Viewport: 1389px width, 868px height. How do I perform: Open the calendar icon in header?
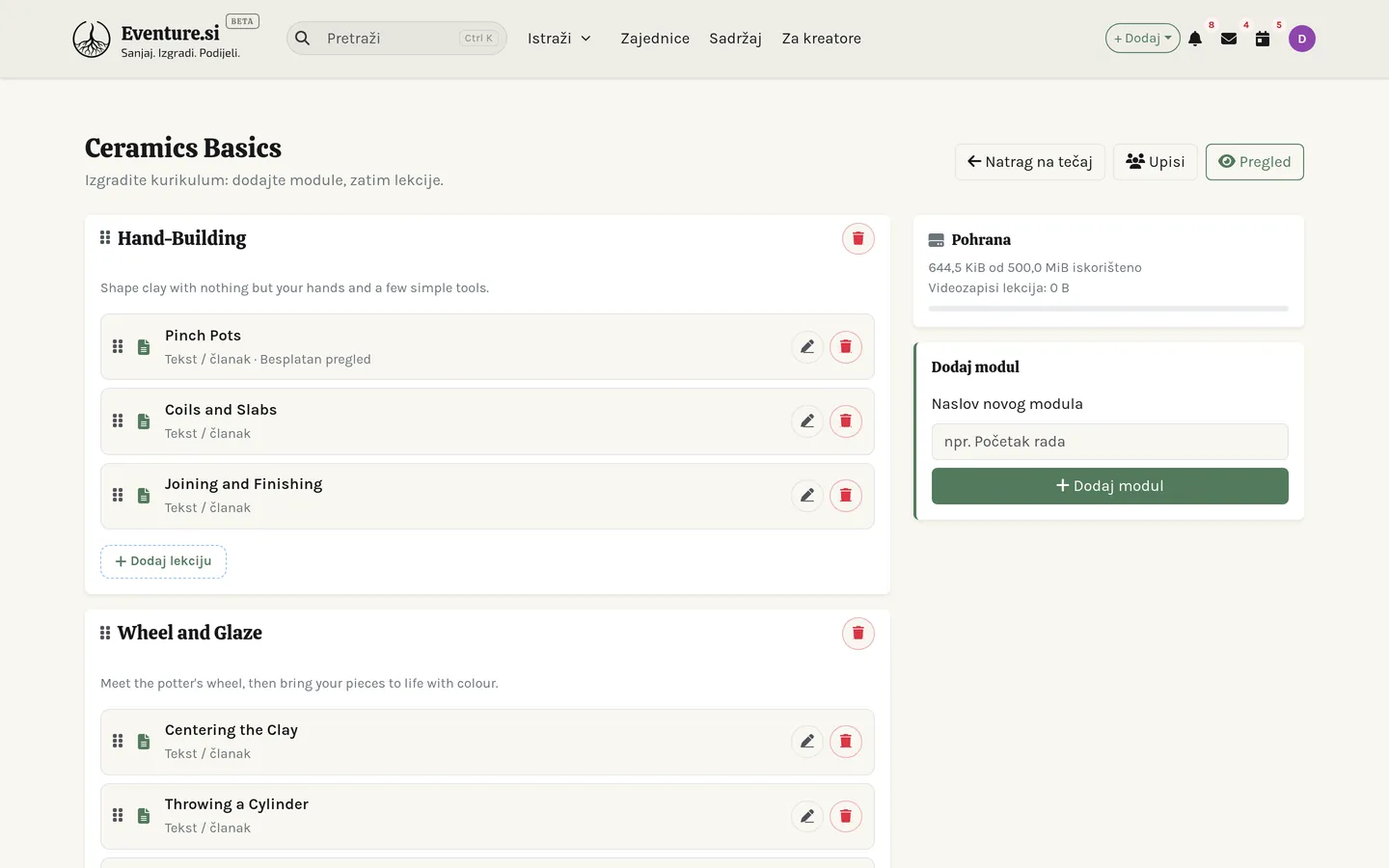click(x=1263, y=39)
